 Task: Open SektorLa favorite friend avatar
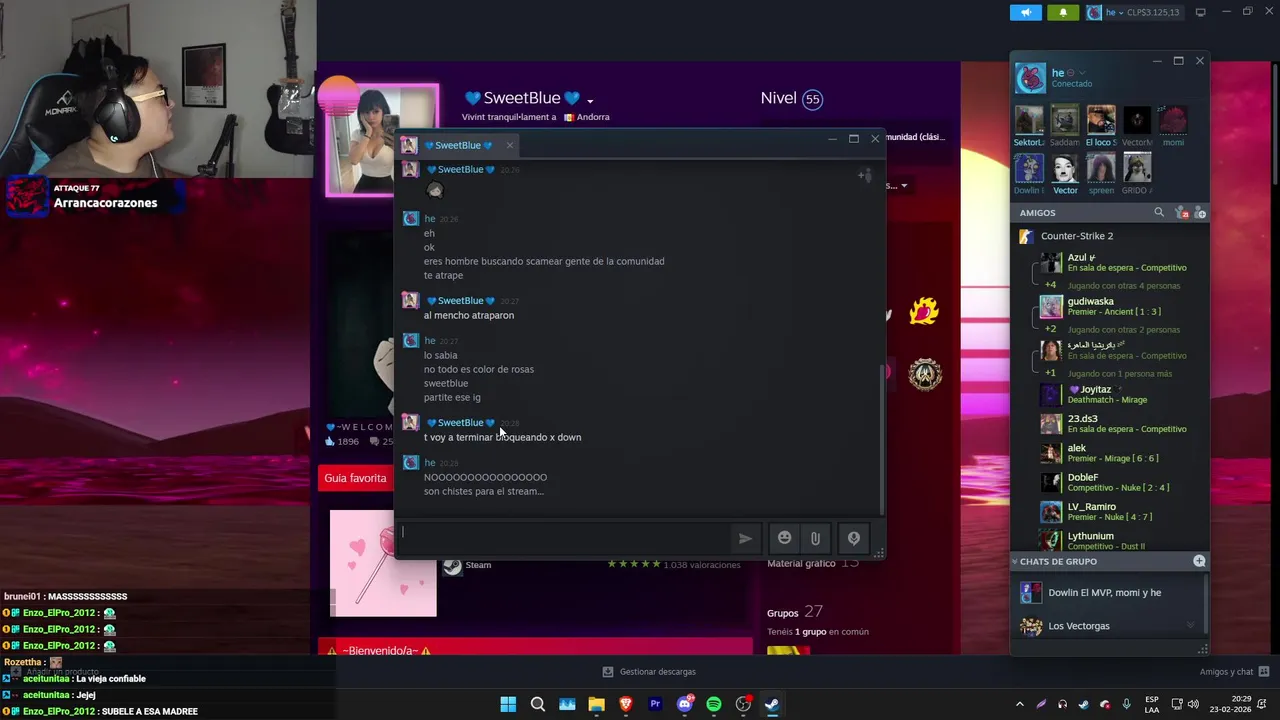[x=1029, y=120]
